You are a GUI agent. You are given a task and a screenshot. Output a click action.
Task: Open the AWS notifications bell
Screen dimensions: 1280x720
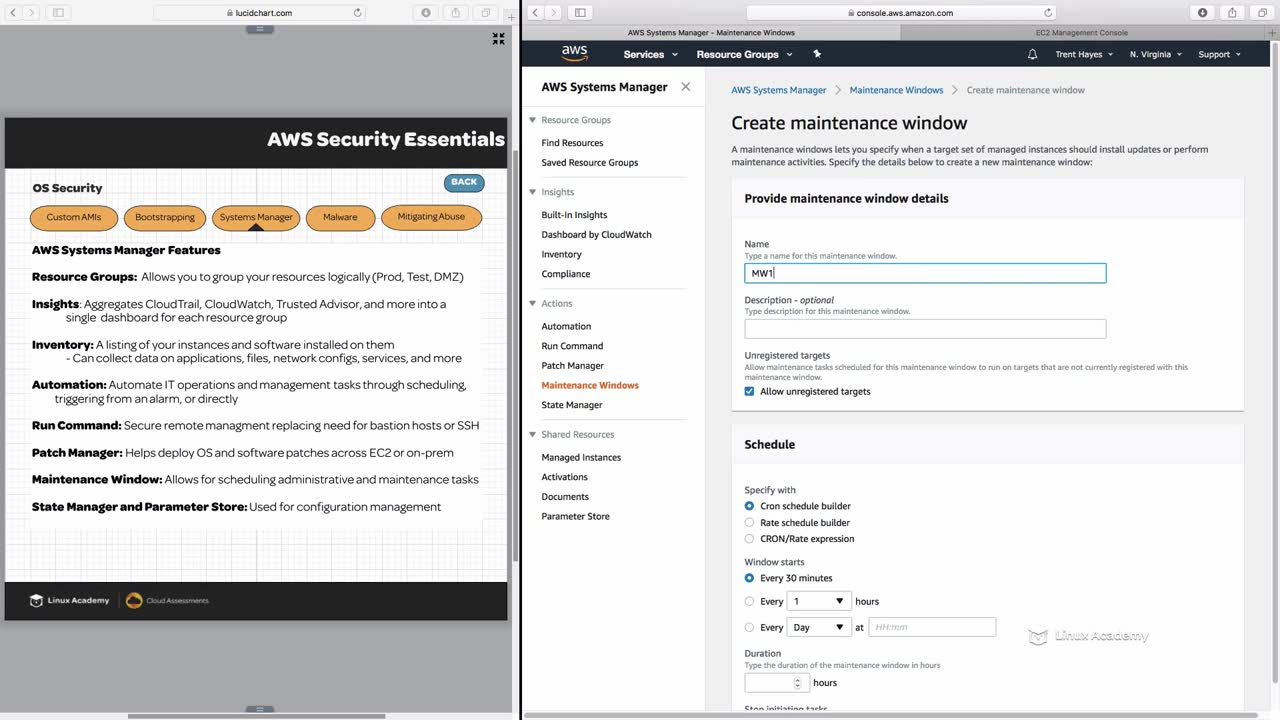click(1033, 54)
